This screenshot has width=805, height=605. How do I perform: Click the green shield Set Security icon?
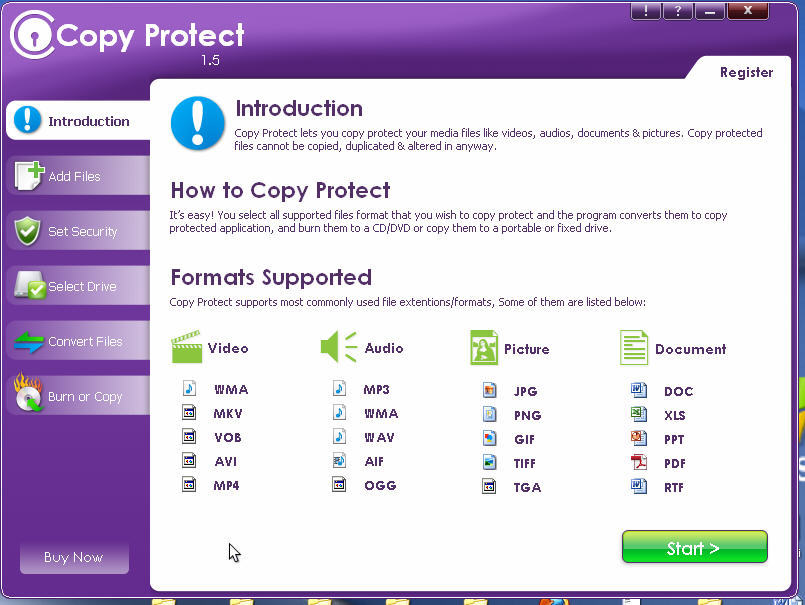point(27,231)
